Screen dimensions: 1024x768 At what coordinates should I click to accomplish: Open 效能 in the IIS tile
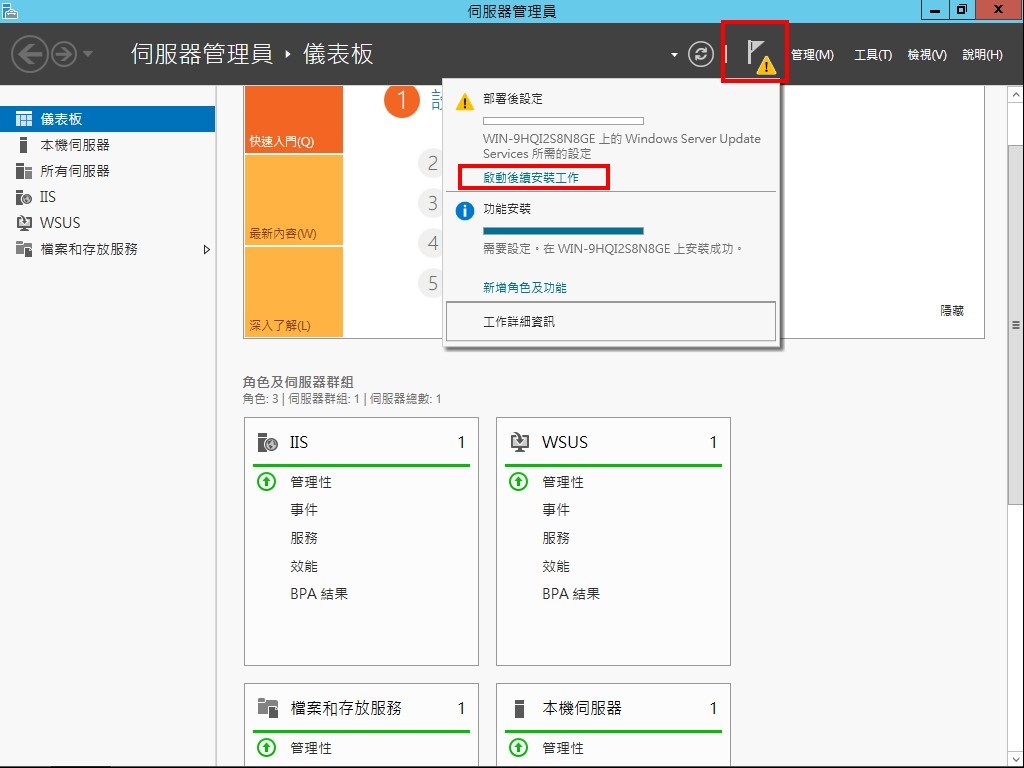(x=304, y=566)
